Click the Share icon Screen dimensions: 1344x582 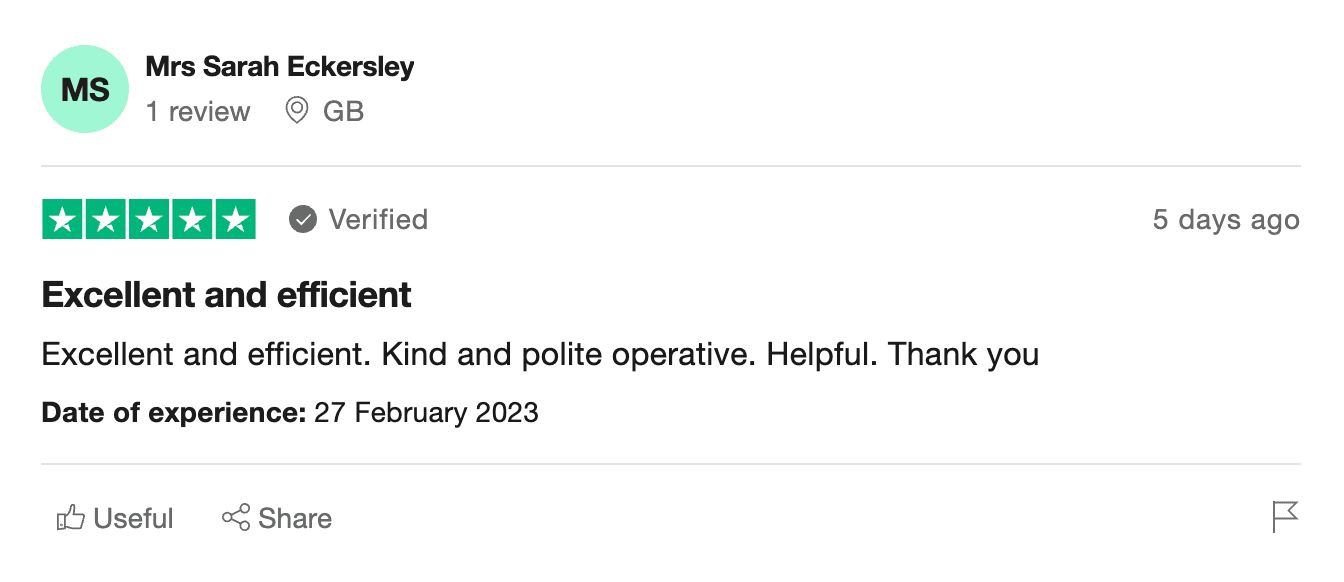[x=236, y=518]
